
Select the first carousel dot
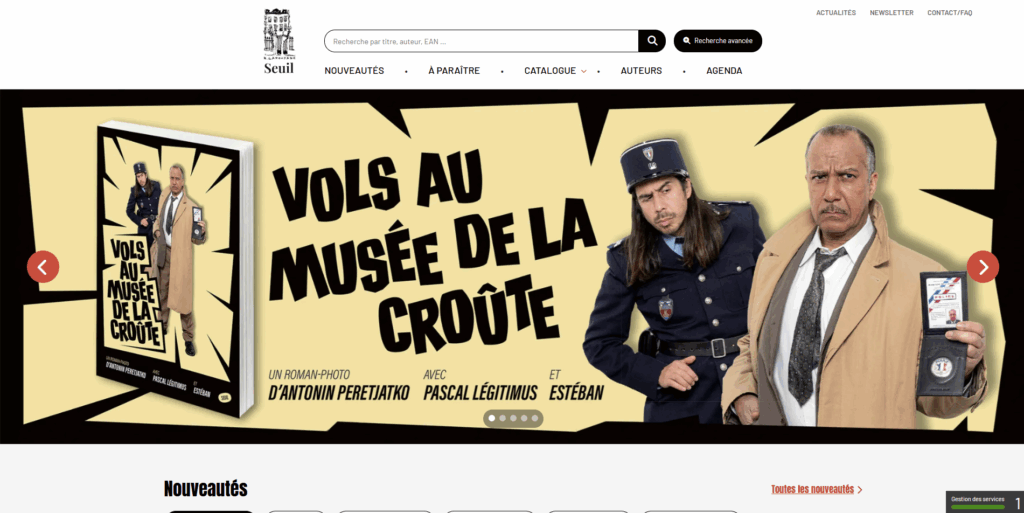(492, 418)
